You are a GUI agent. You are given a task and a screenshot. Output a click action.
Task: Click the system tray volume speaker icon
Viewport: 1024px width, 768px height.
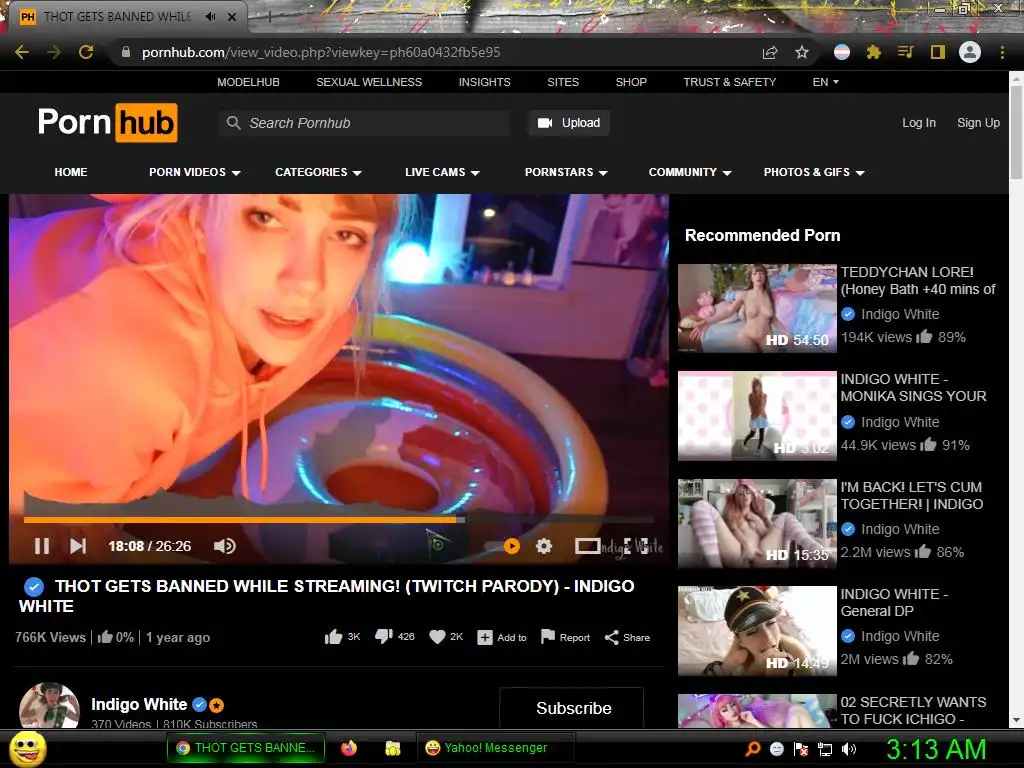click(x=849, y=749)
